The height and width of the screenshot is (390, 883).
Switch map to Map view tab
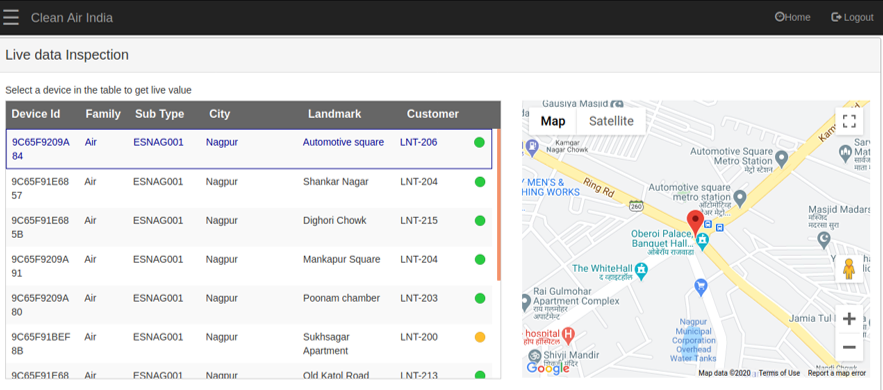(553, 121)
